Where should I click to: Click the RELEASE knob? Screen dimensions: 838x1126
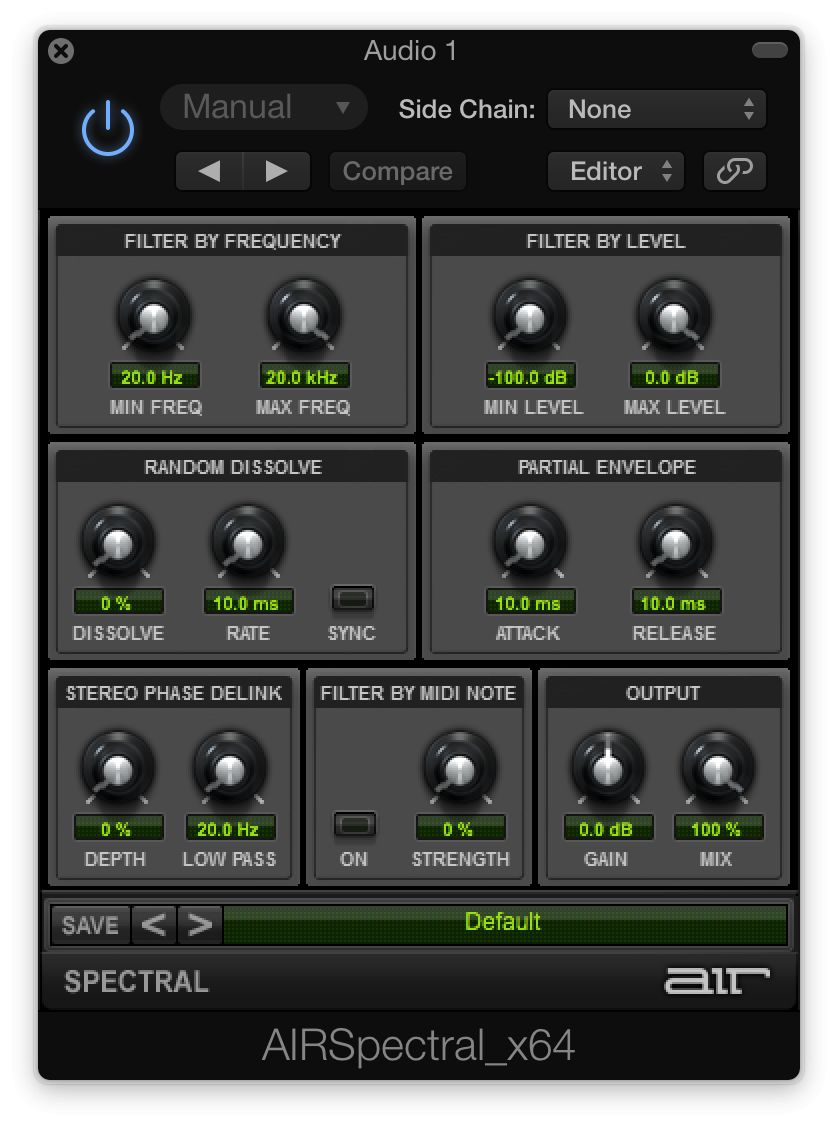click(x=675, y=542)
